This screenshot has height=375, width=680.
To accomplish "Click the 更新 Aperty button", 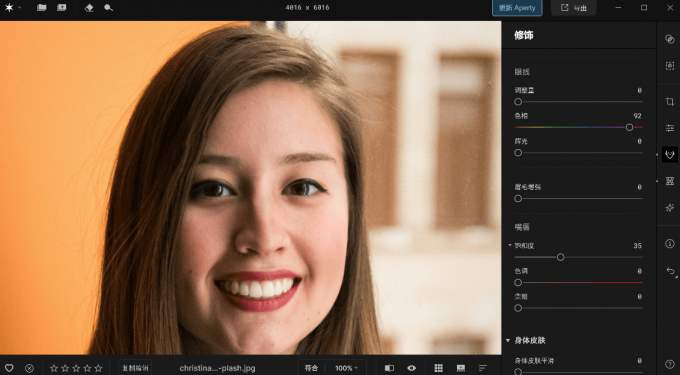I will [x=517, y=8].
